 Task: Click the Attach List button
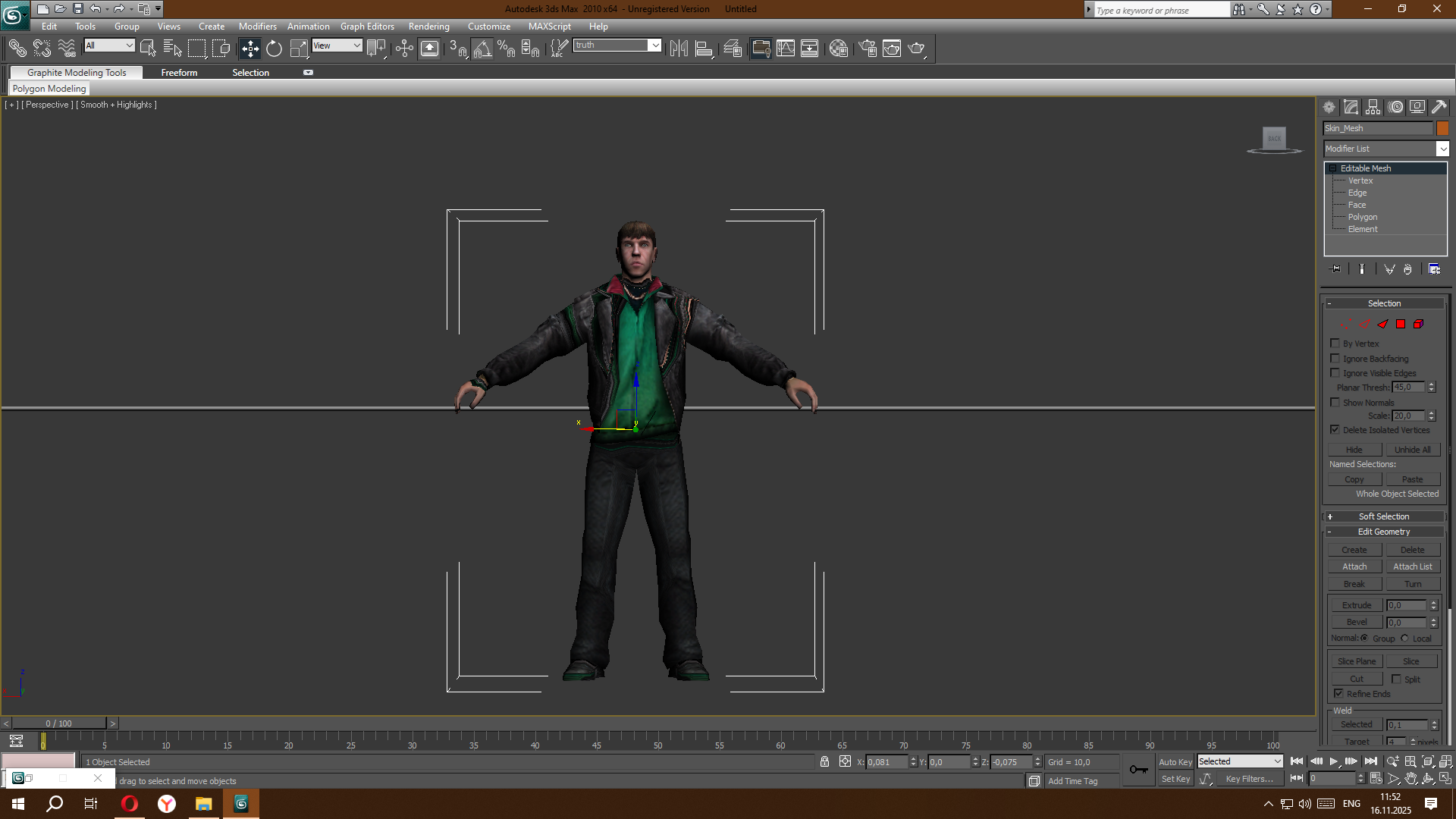click(1412, 566)
